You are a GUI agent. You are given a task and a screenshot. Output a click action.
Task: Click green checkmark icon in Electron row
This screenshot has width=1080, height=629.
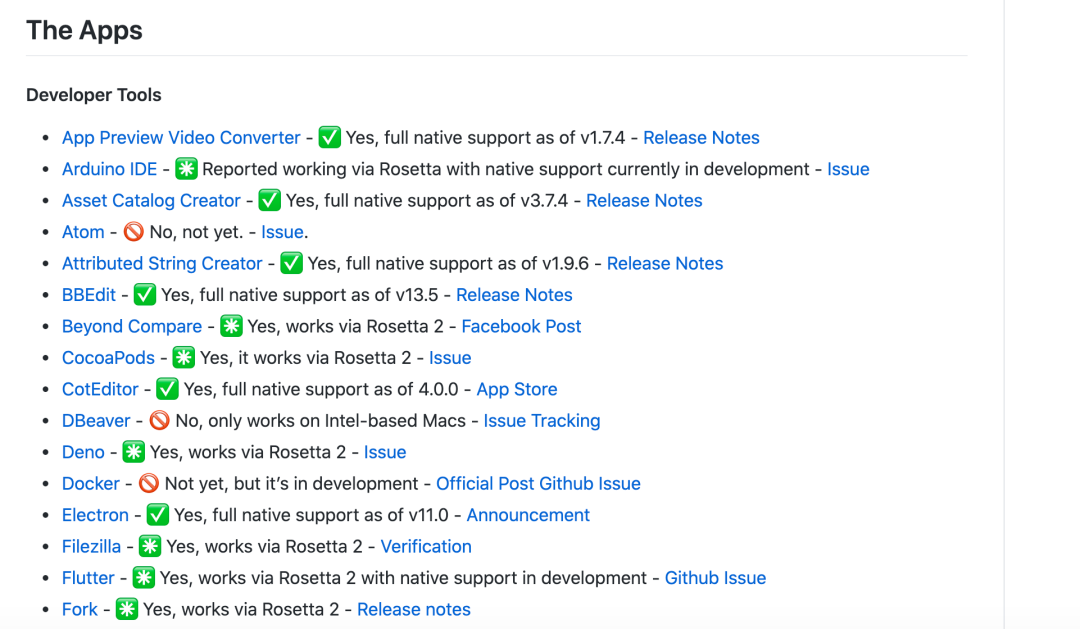point(158,515)
